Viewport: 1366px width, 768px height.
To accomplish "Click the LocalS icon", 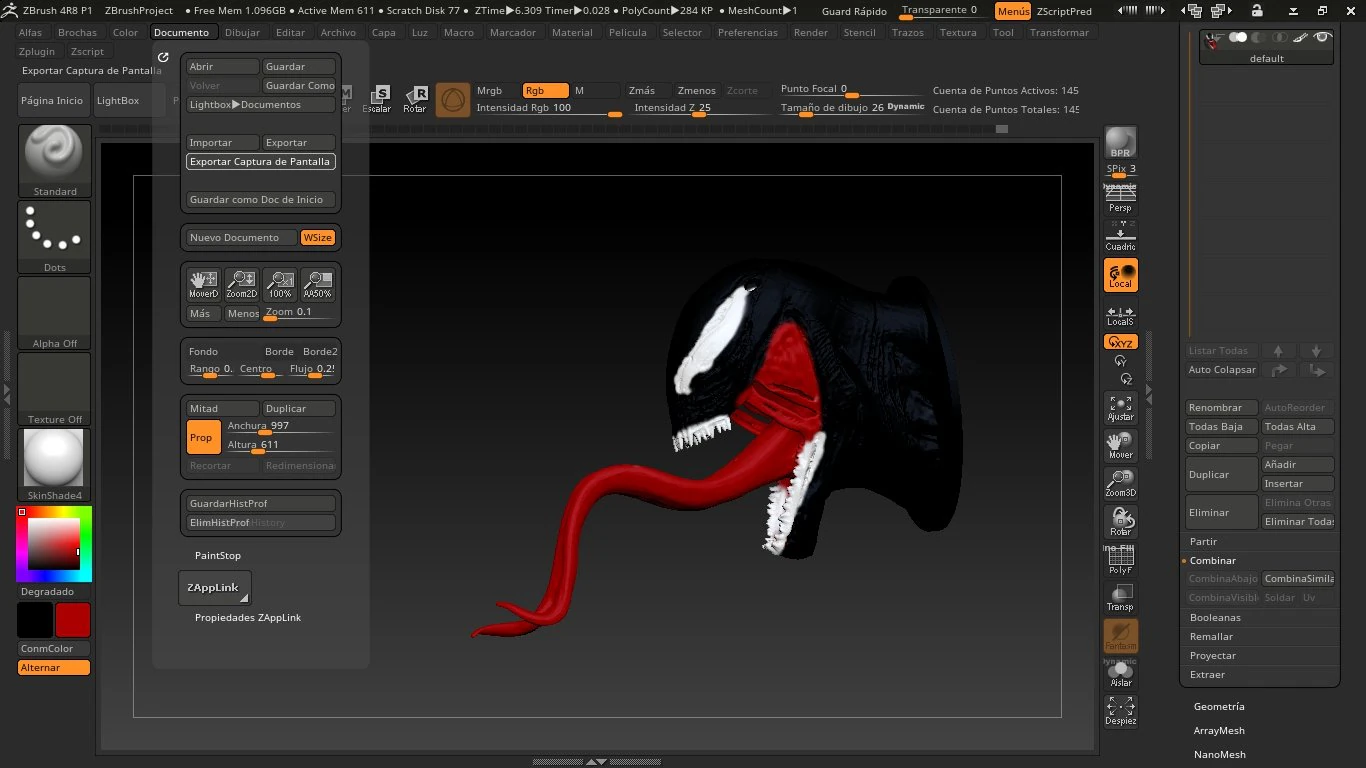I will [x=1120, y=314].
